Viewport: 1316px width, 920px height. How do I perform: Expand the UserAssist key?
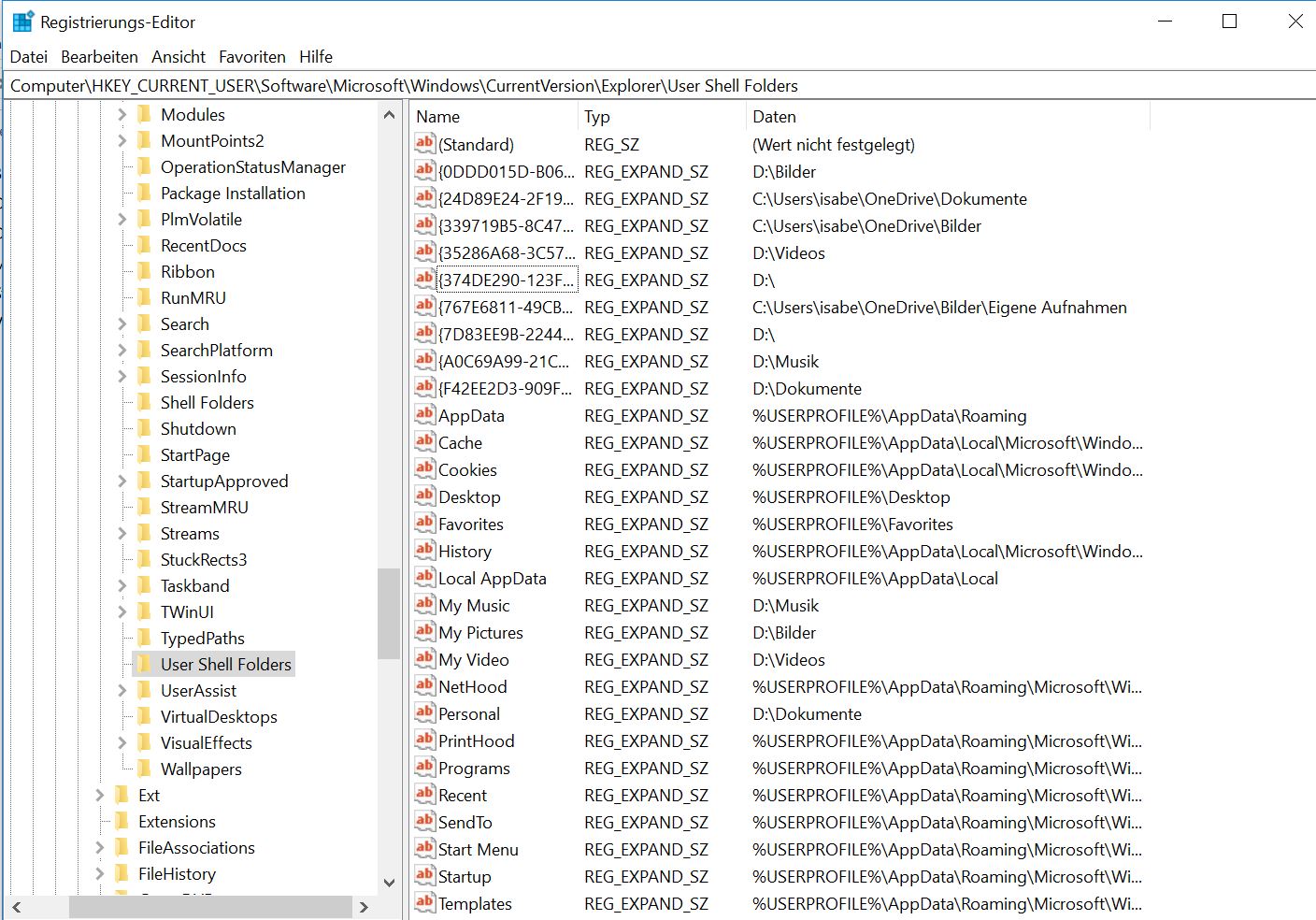[x=122, y=690]
